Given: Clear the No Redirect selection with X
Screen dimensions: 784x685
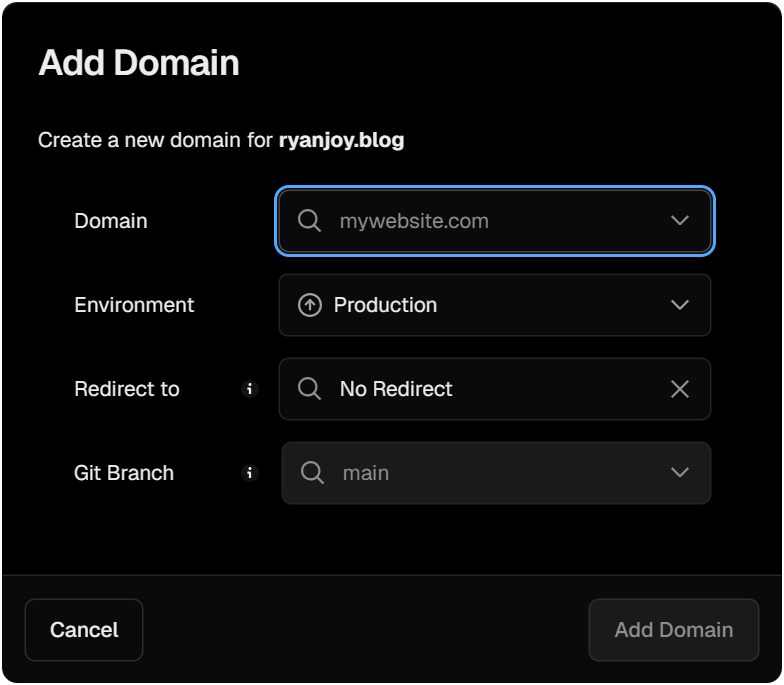Looking at the screenshot, I should tap(680, 389).
